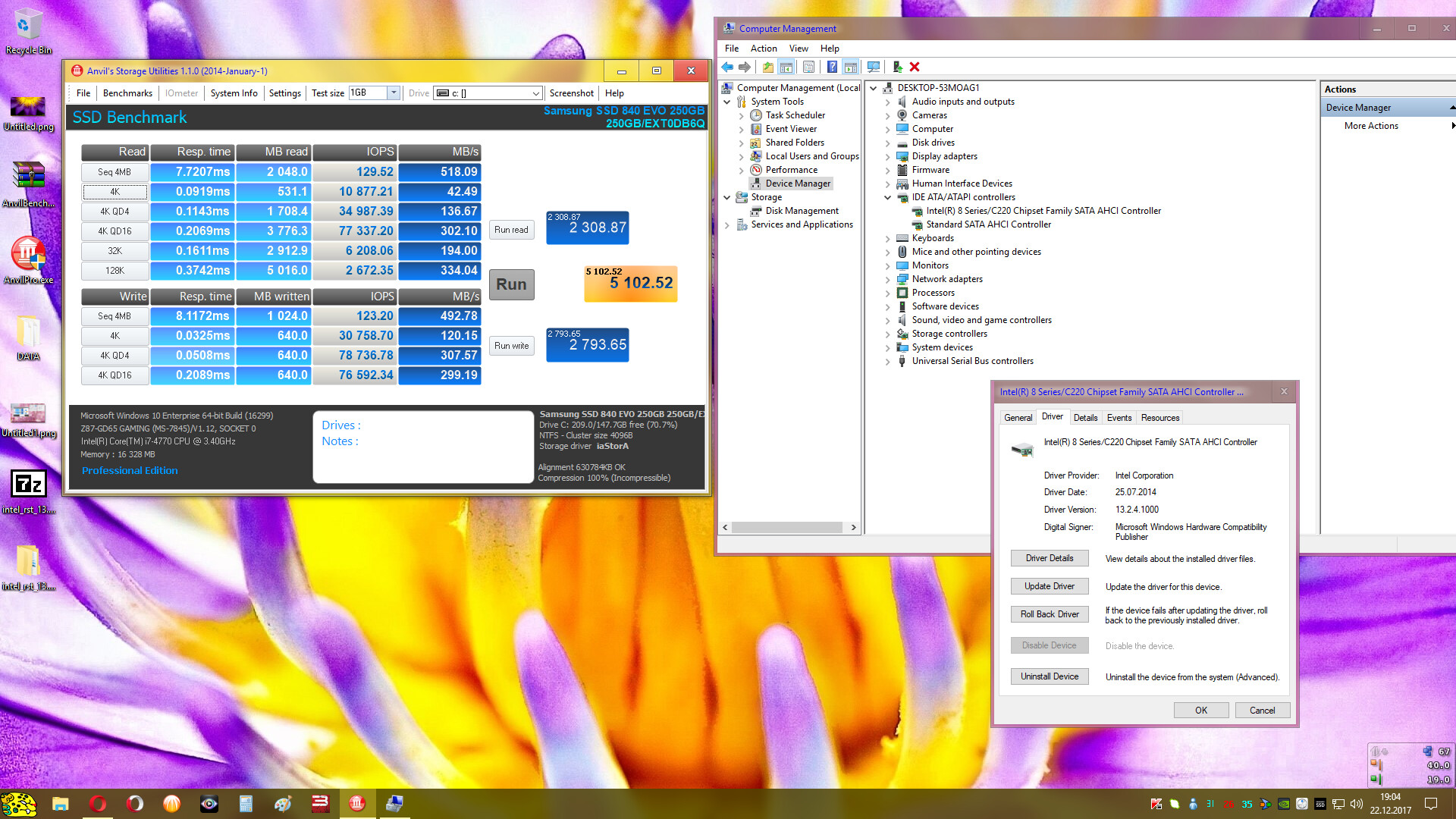Collapse IDE ATA/ATAPI controllers node

(887, 197)
